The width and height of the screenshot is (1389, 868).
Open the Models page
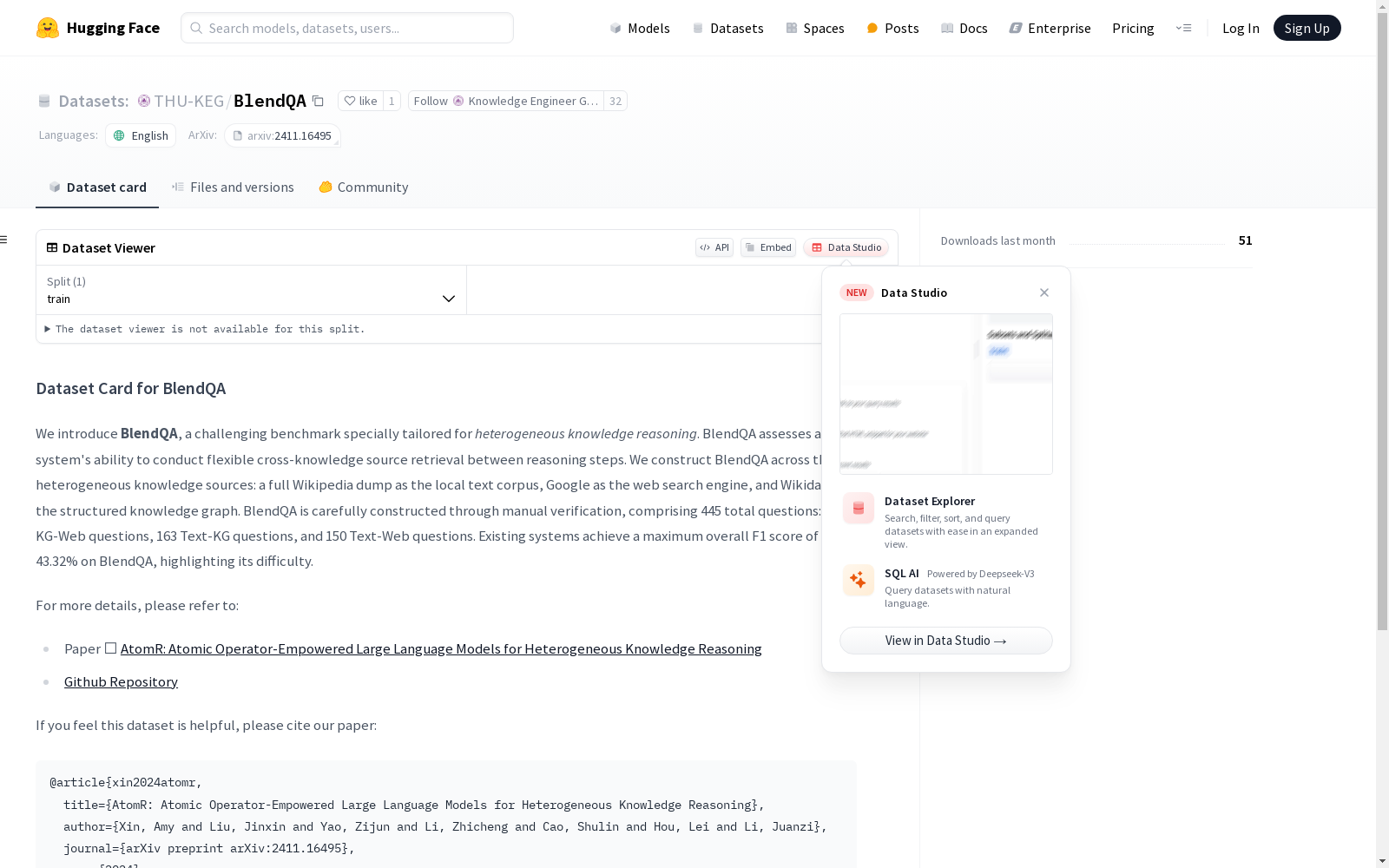tap(640, 28)
